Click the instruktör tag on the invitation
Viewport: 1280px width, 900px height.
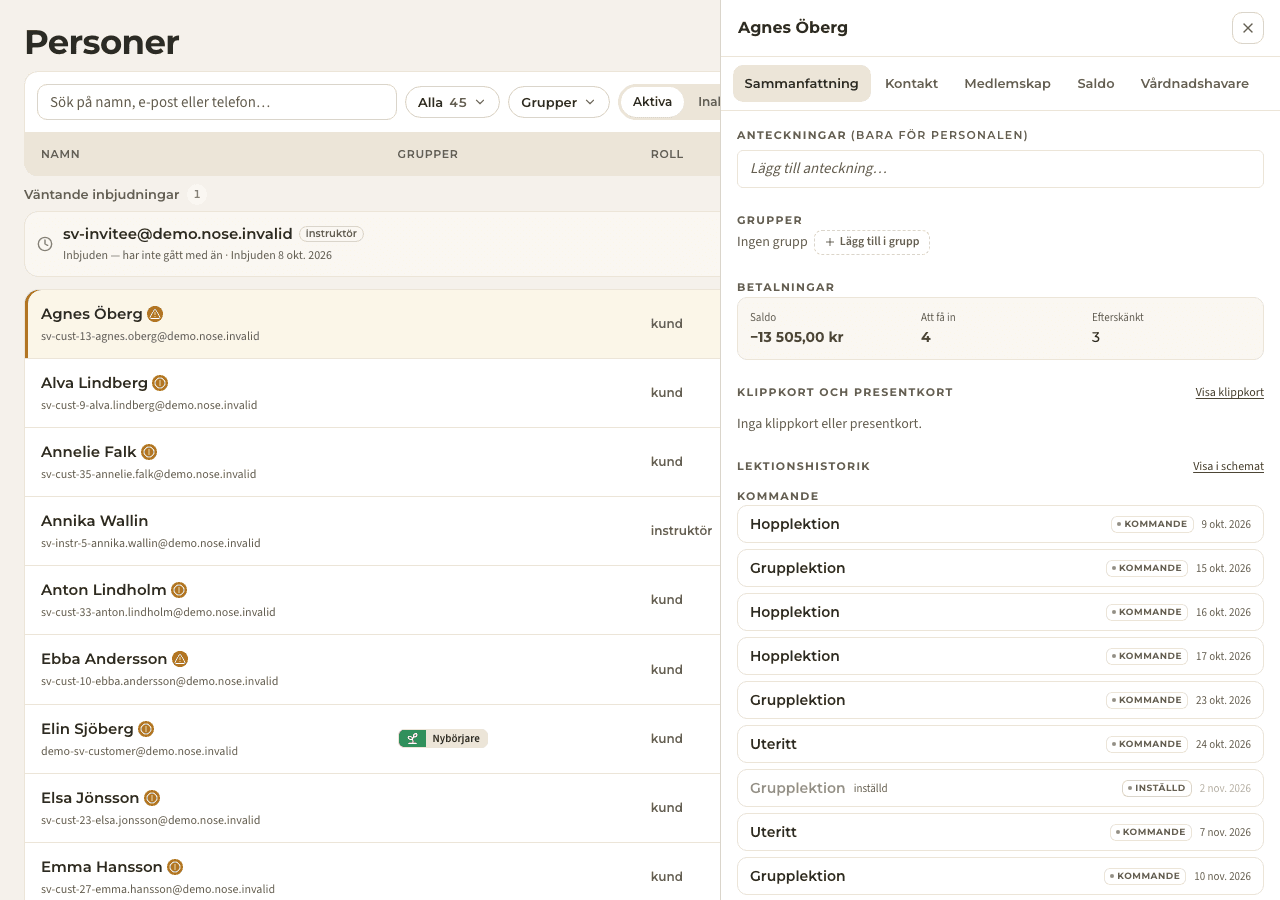point(331,233)
